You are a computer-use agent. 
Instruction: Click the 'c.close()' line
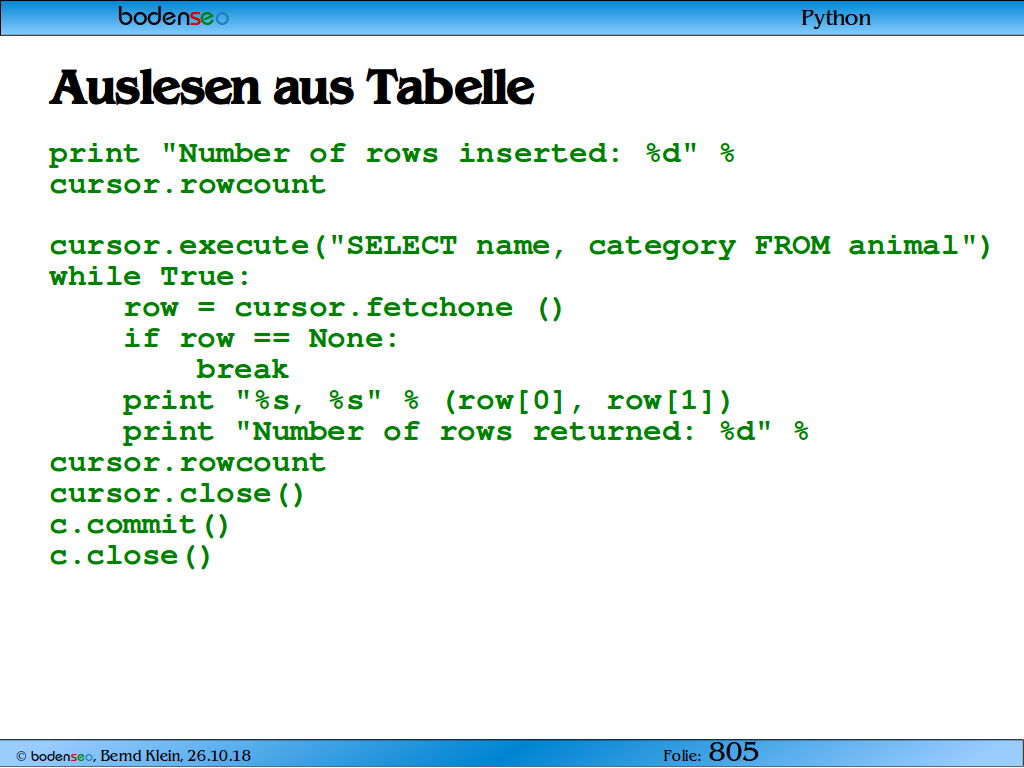pyautogui.click(x=131, y=556)
